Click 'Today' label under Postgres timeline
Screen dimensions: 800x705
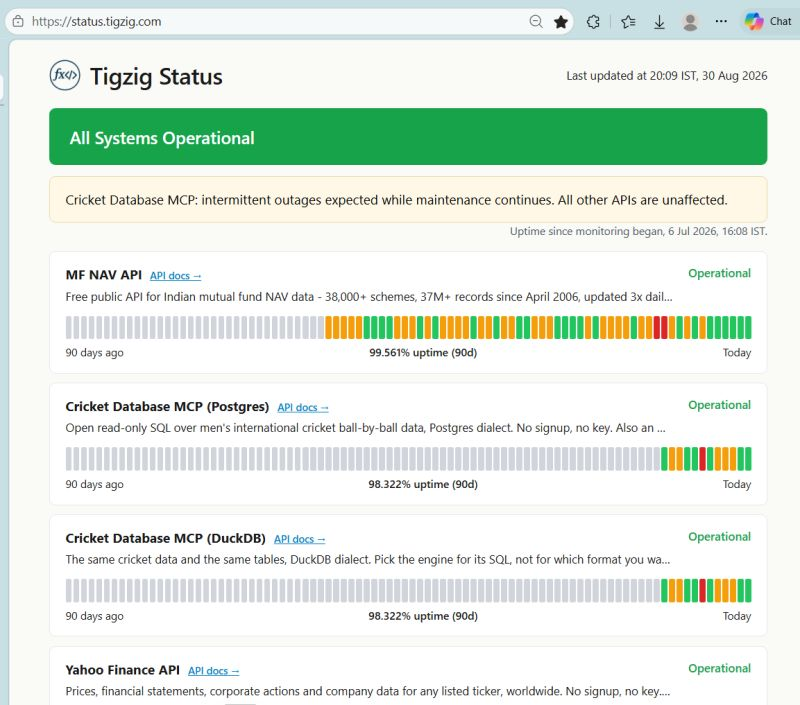(737, 484)
